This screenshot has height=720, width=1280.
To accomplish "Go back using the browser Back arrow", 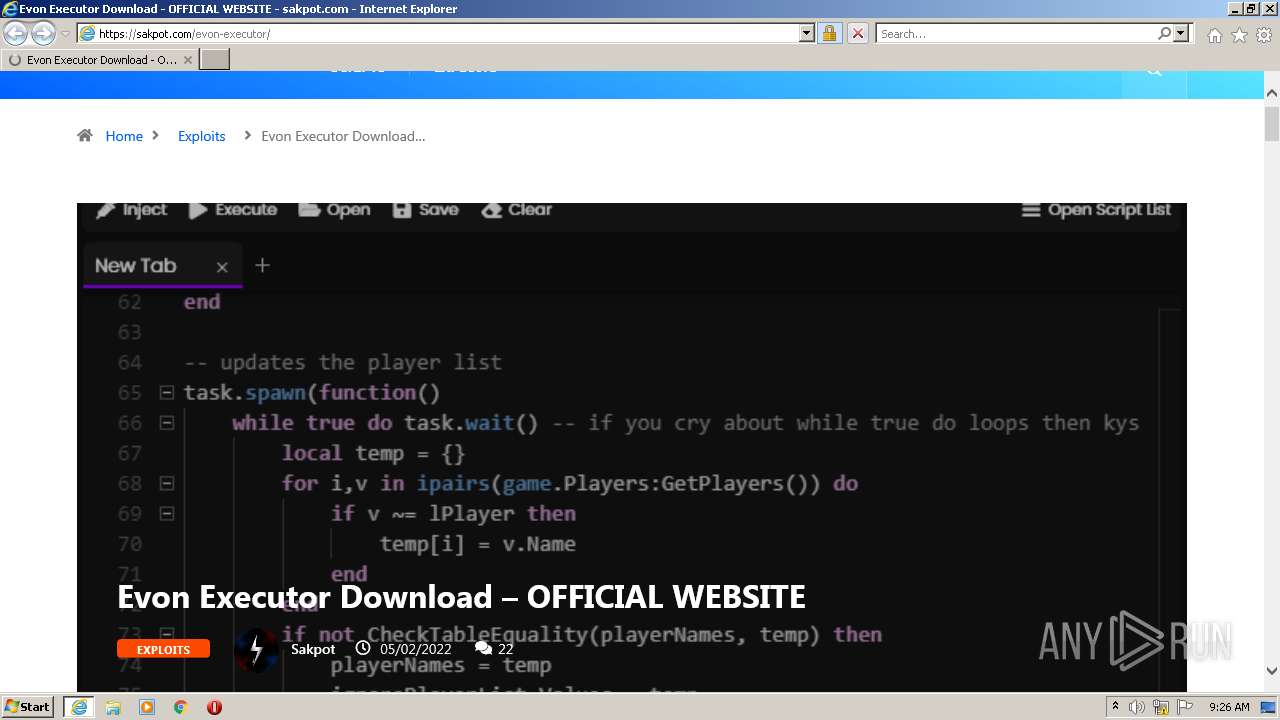I will (16, 33).
